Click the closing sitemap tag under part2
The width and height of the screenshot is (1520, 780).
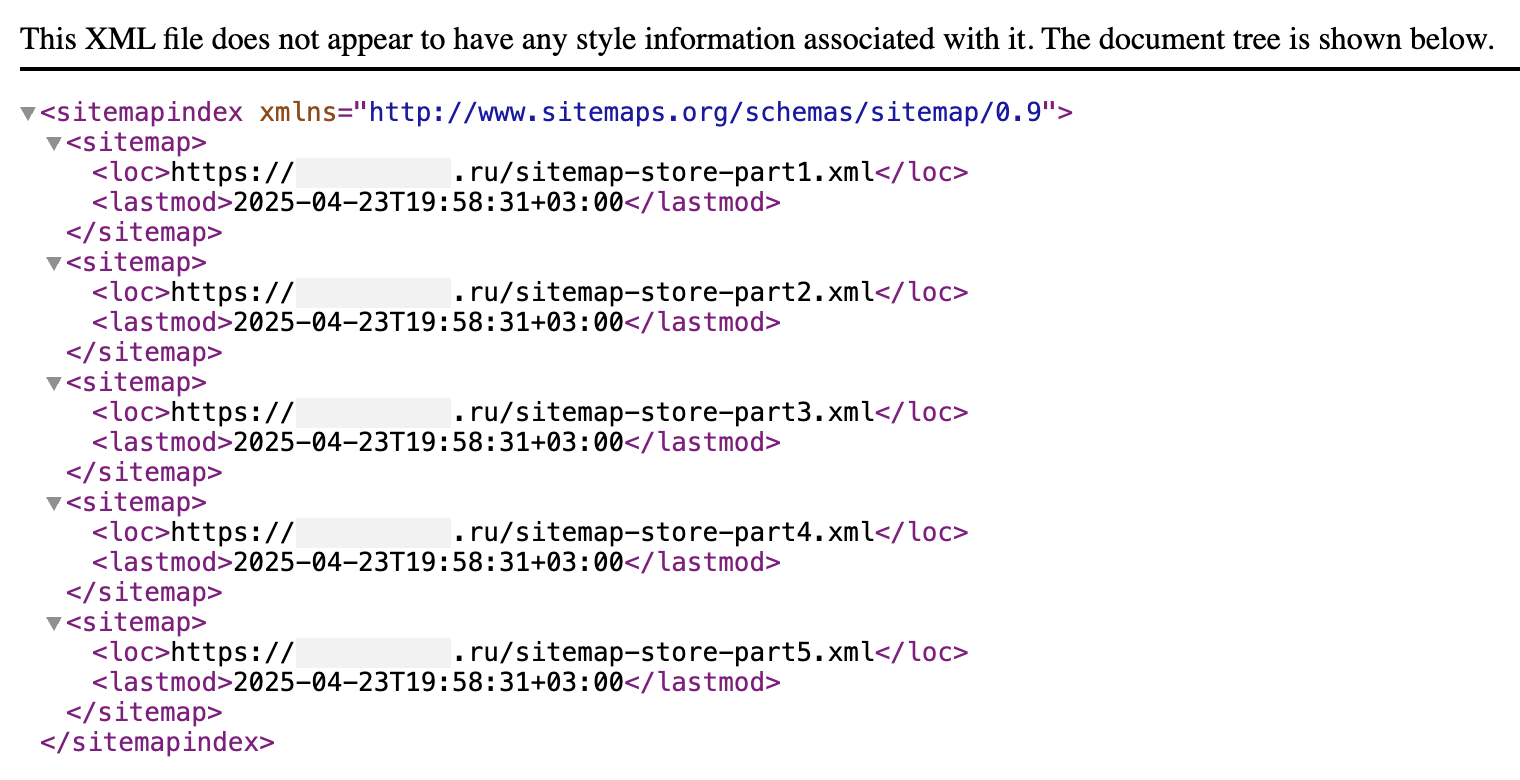pos(144,352)
